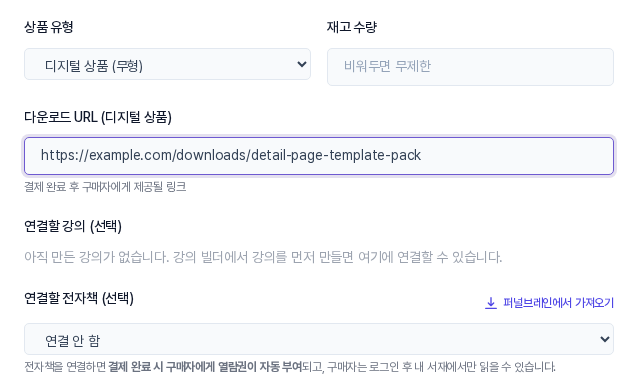Click the 연결할 전자책 (선택) label
The image size is (638, 391).
click(79, 298)
